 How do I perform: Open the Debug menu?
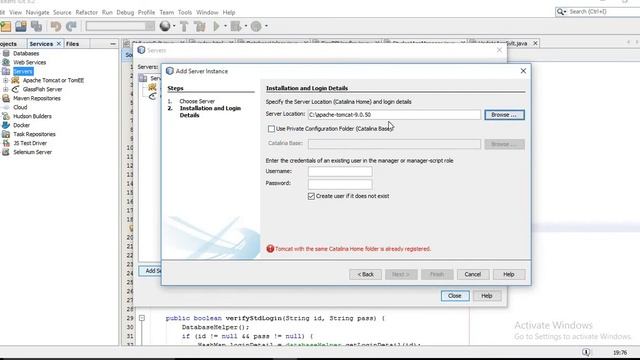pos(125,13)
